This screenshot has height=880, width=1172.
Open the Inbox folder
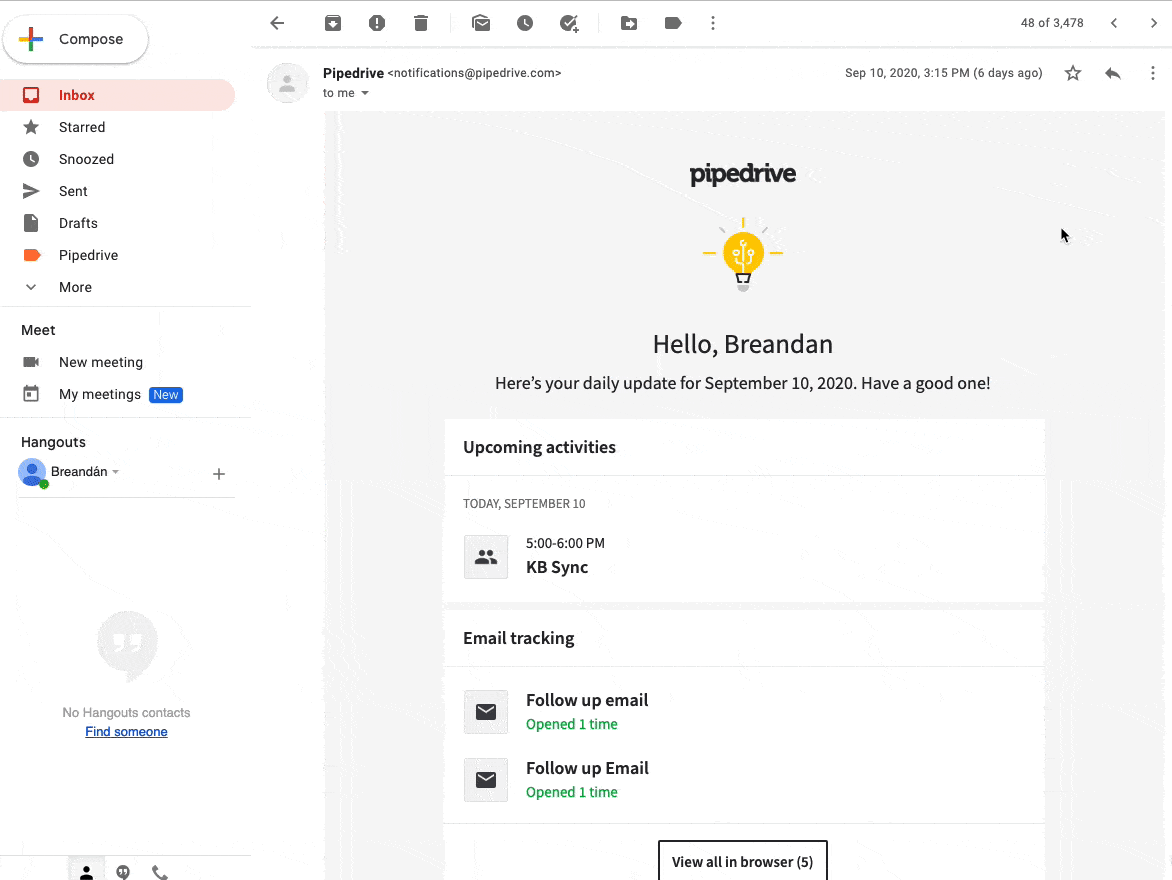point(117,95)
